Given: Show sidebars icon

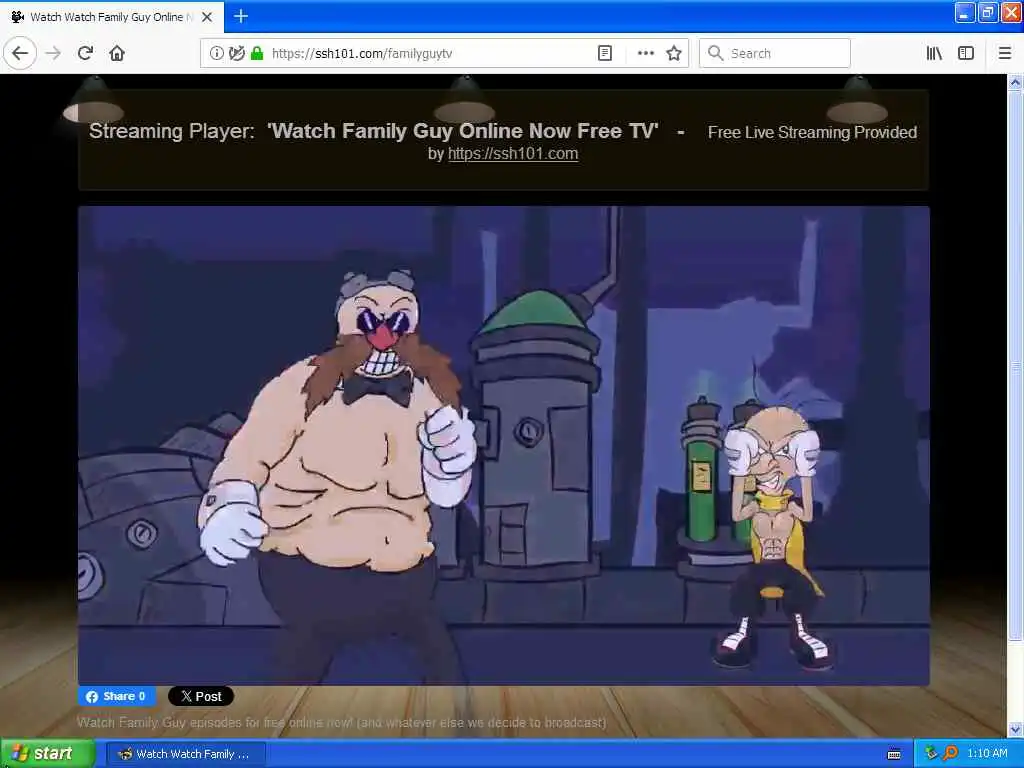Looking at the screenshot, I should (966, 53).
